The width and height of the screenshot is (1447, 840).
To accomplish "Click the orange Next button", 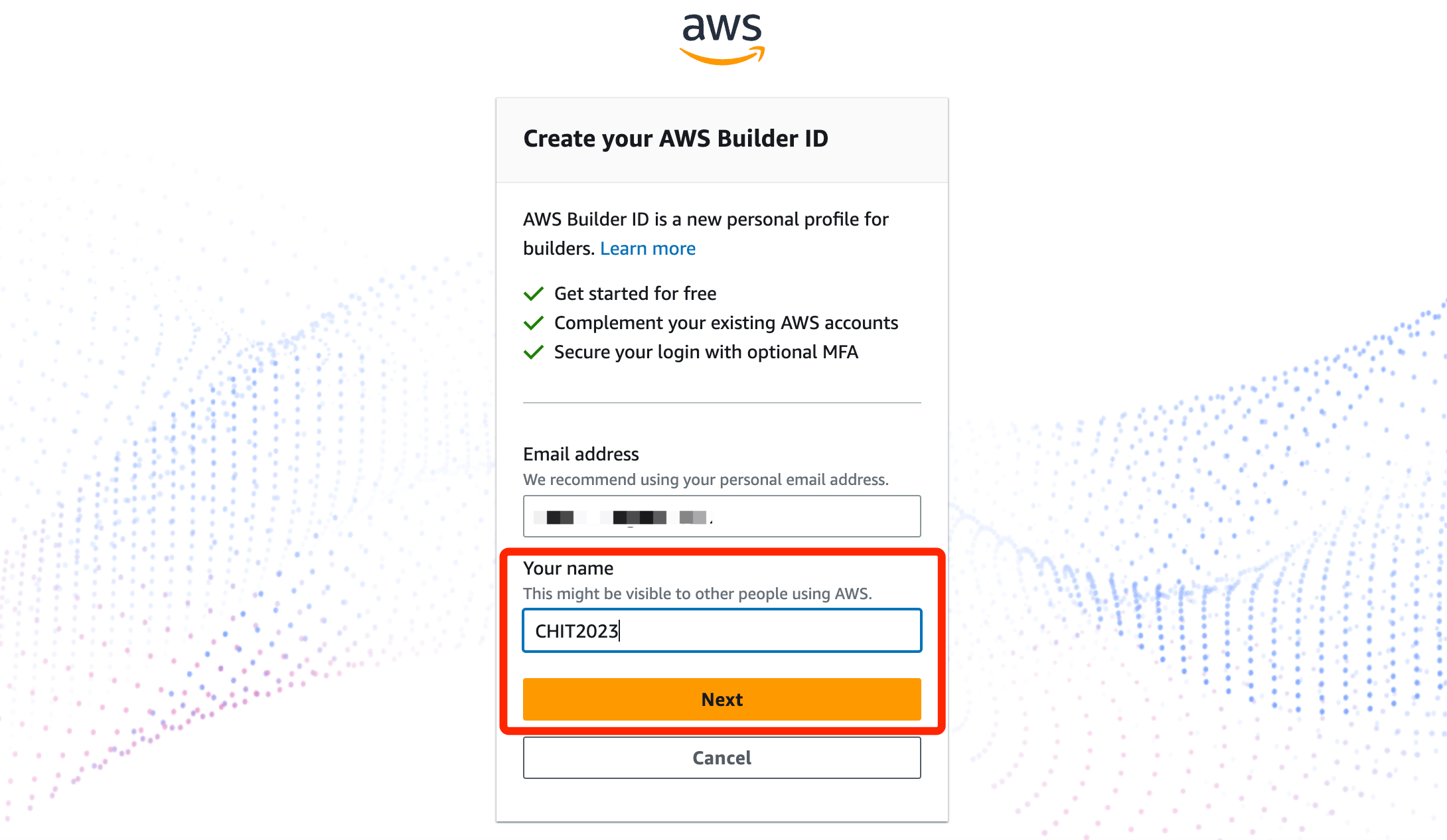I will point(722,699).
